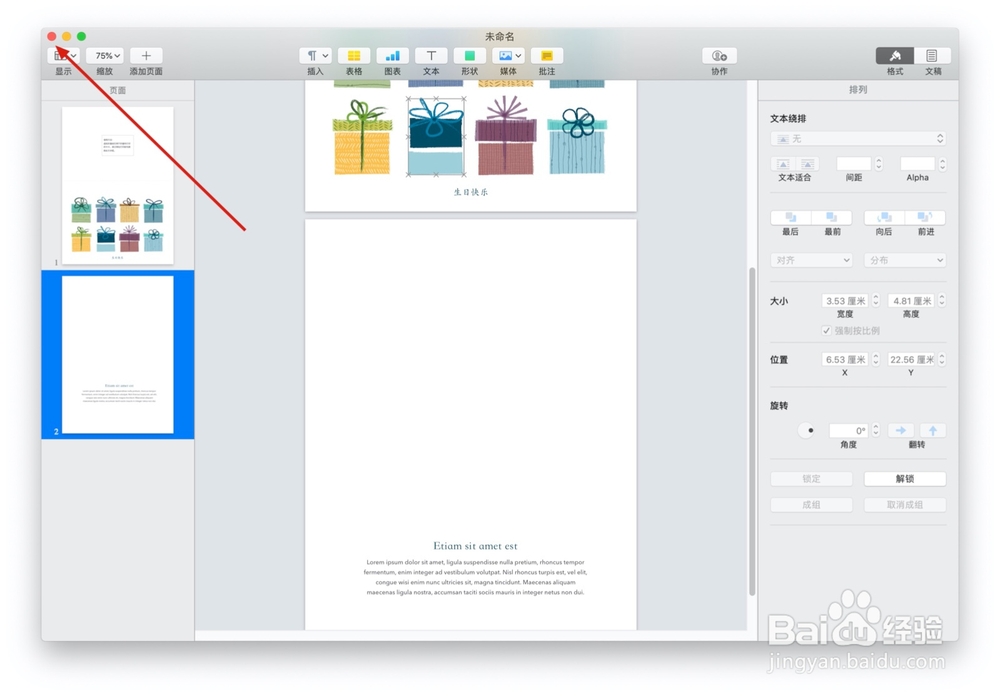Click the Y position stepper
Image resolution: width=1000 pixels, height=696 pixels.
[x=942, y=359]
